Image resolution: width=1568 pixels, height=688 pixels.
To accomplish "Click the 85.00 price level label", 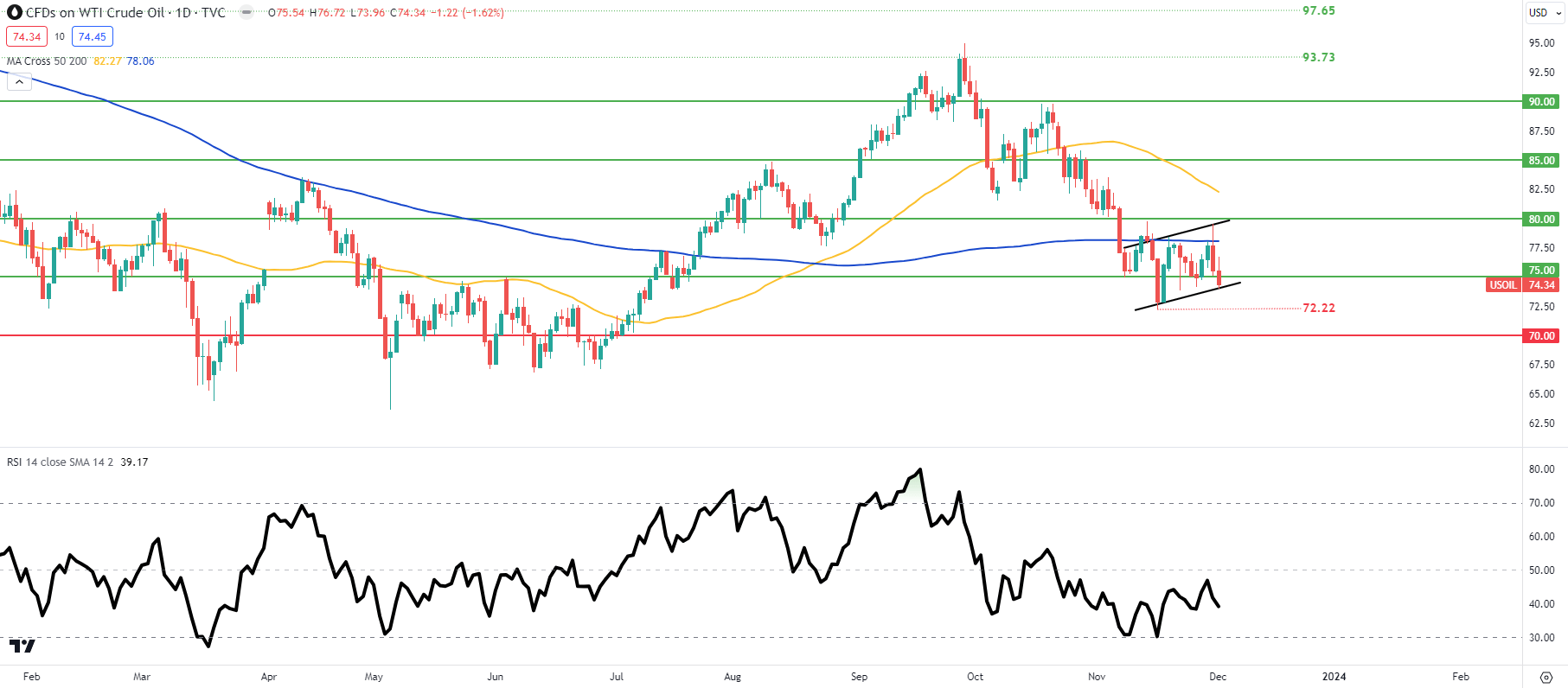I will (x=1541, y=161).
